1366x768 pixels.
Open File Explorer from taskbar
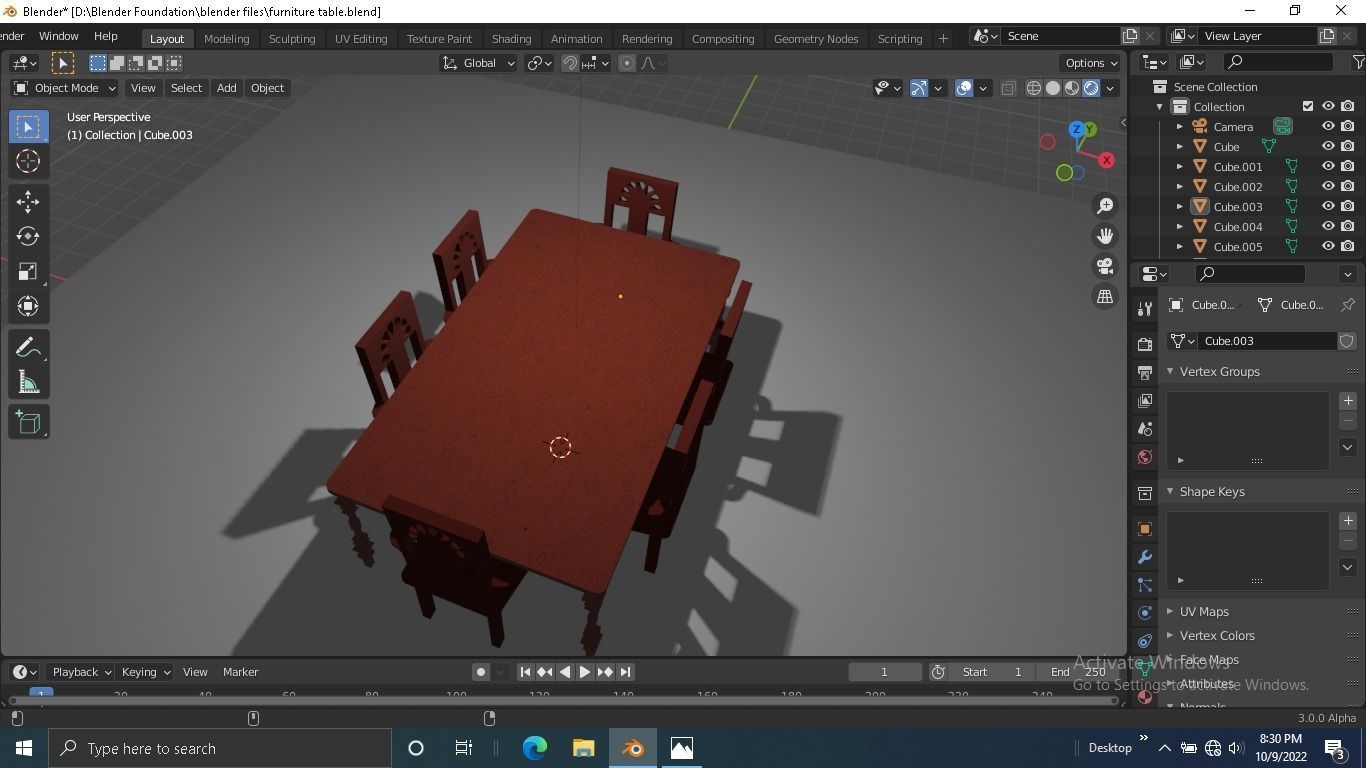pos(583,748)
